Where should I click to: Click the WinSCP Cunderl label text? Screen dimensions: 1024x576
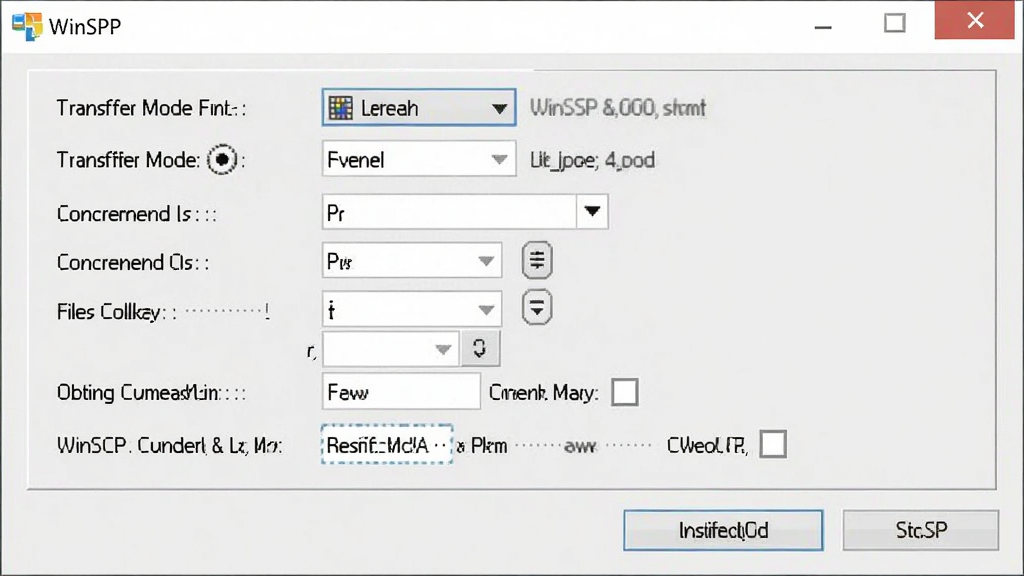pyautogui.click(x=169, y=446)
